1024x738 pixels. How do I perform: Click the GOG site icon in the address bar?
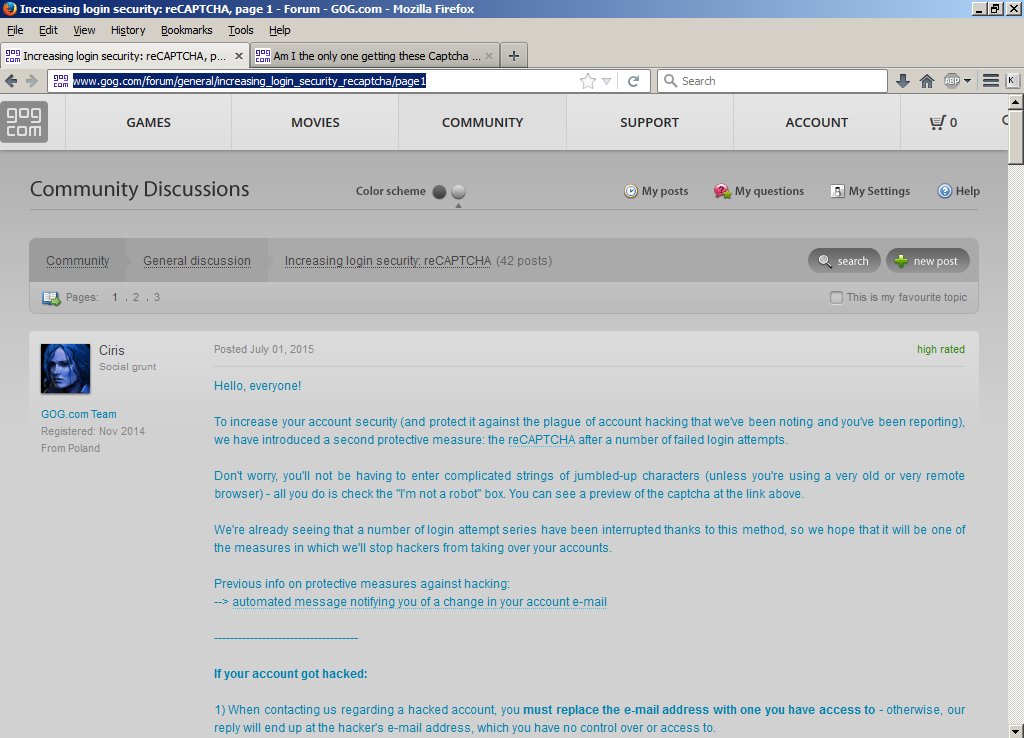tap(61, 81)
